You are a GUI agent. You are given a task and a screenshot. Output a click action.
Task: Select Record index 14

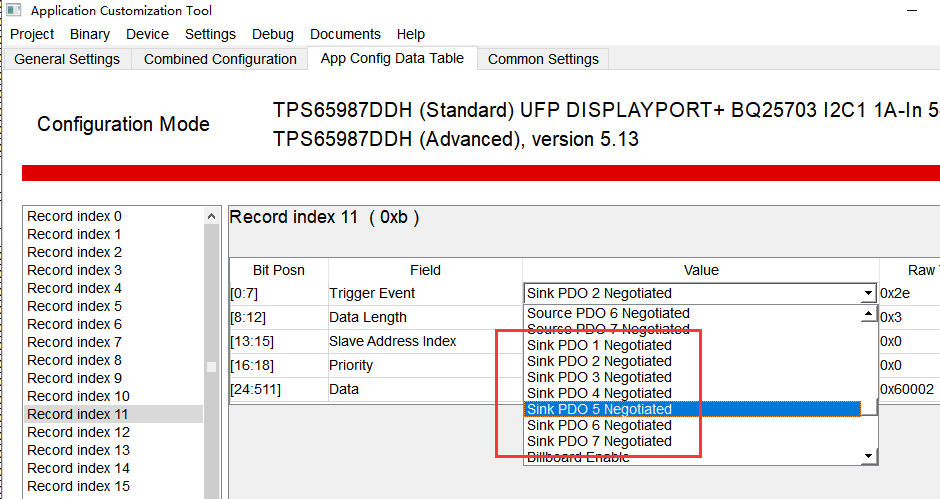pos(113,468)
